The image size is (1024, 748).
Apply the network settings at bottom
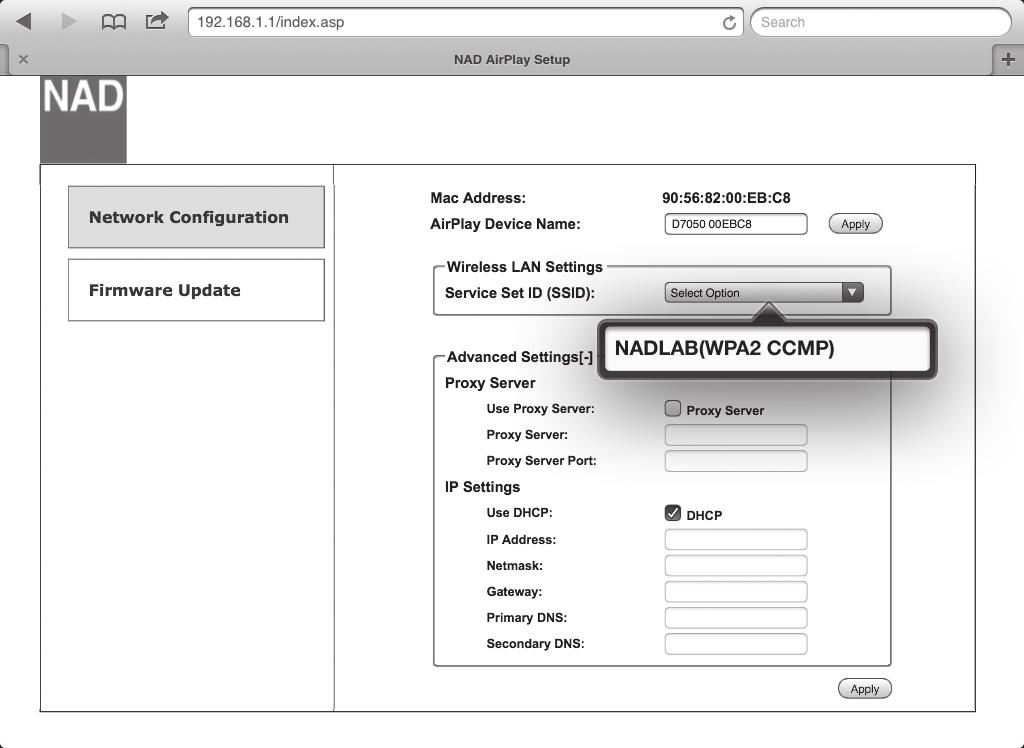click(x=865, y=689)
